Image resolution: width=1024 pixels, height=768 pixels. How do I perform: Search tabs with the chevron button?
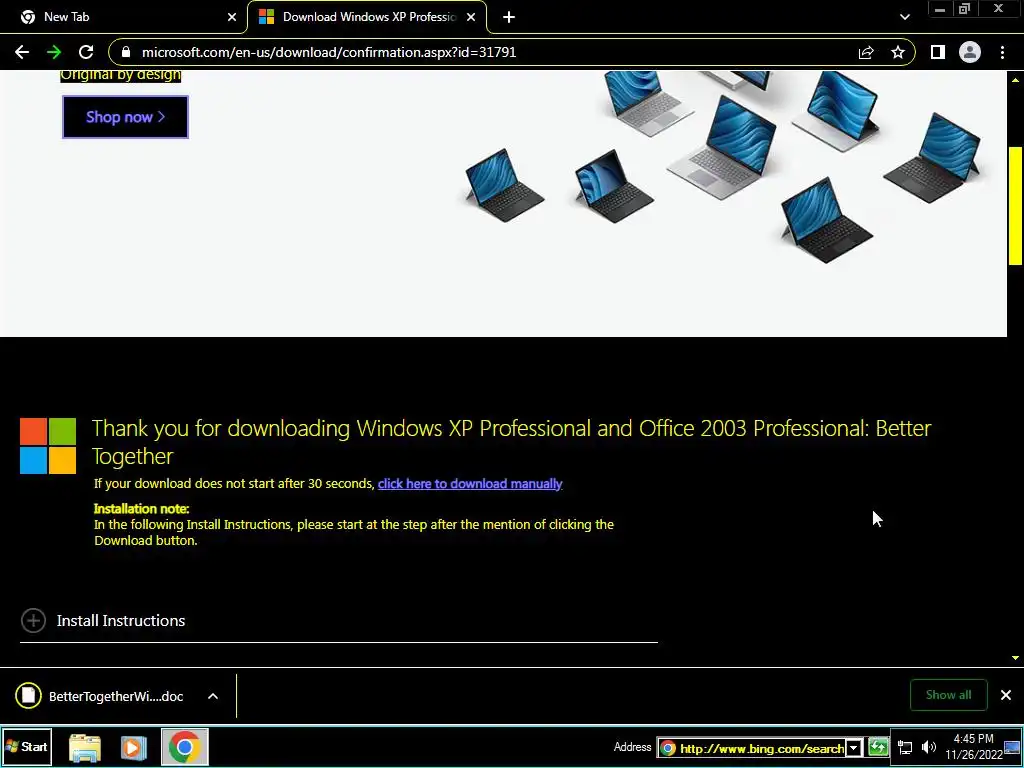(904, 17)
